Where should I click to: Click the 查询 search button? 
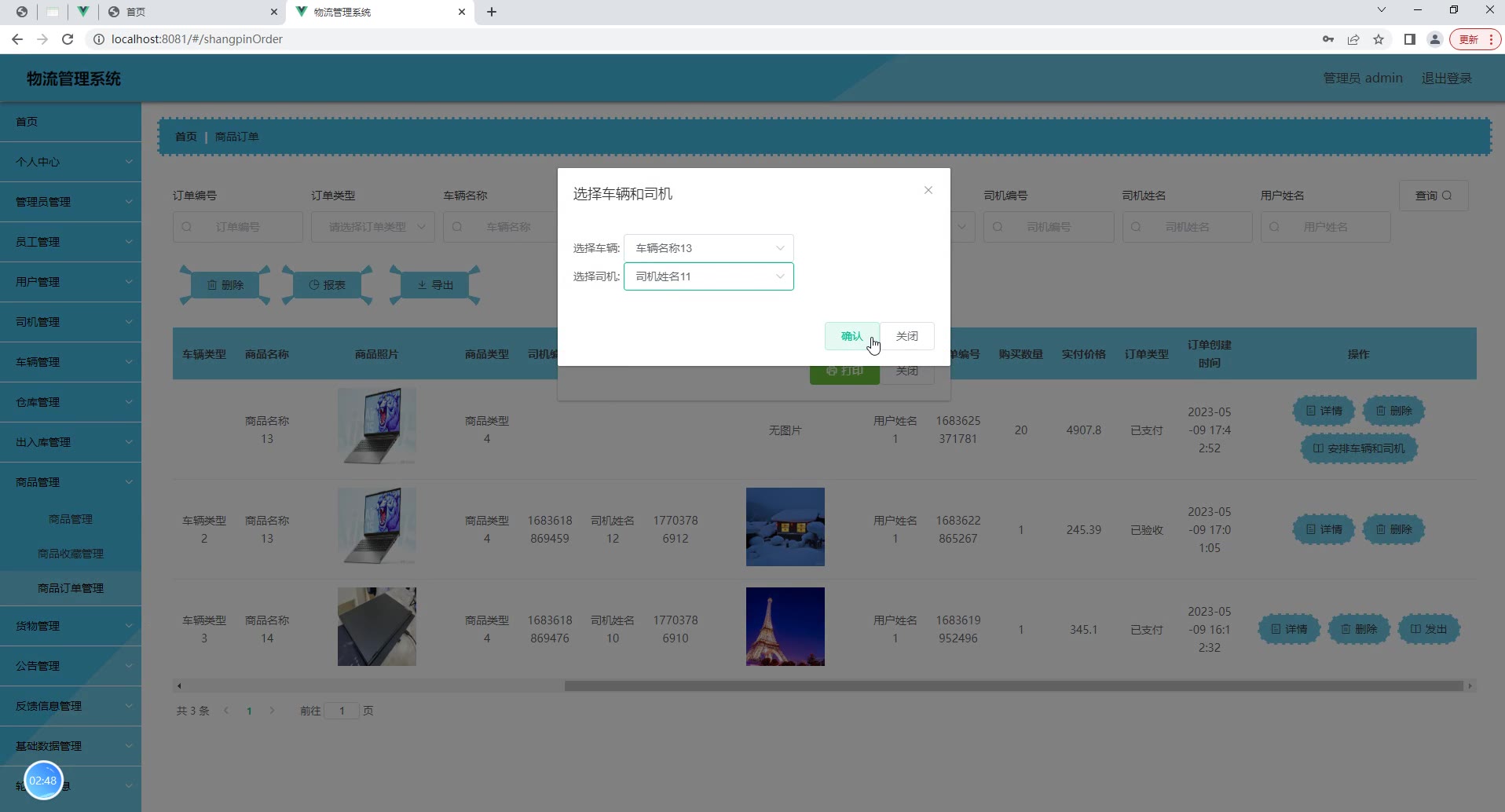pyautogui.click(x=1434, y=196)
